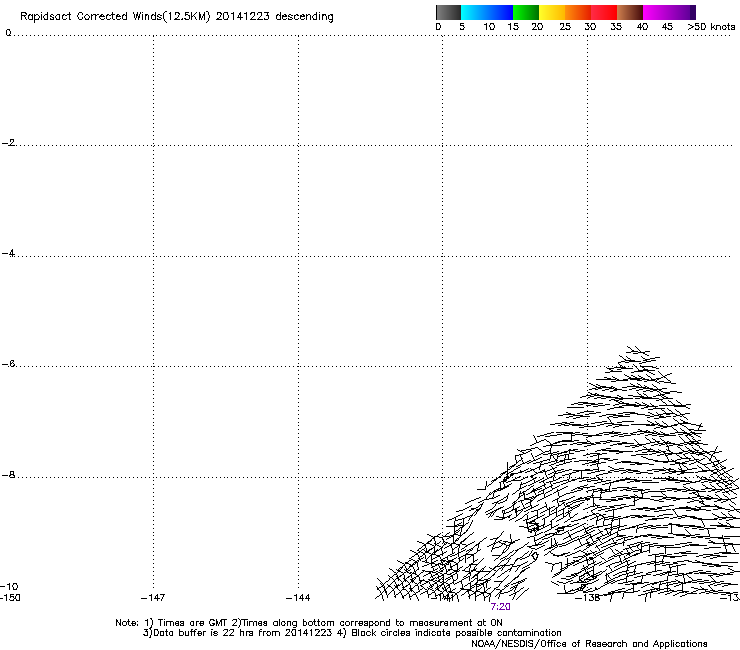The image size is (740, 650).
Task: Click the latitude label '-2'
Action: (x=8, y=143)
